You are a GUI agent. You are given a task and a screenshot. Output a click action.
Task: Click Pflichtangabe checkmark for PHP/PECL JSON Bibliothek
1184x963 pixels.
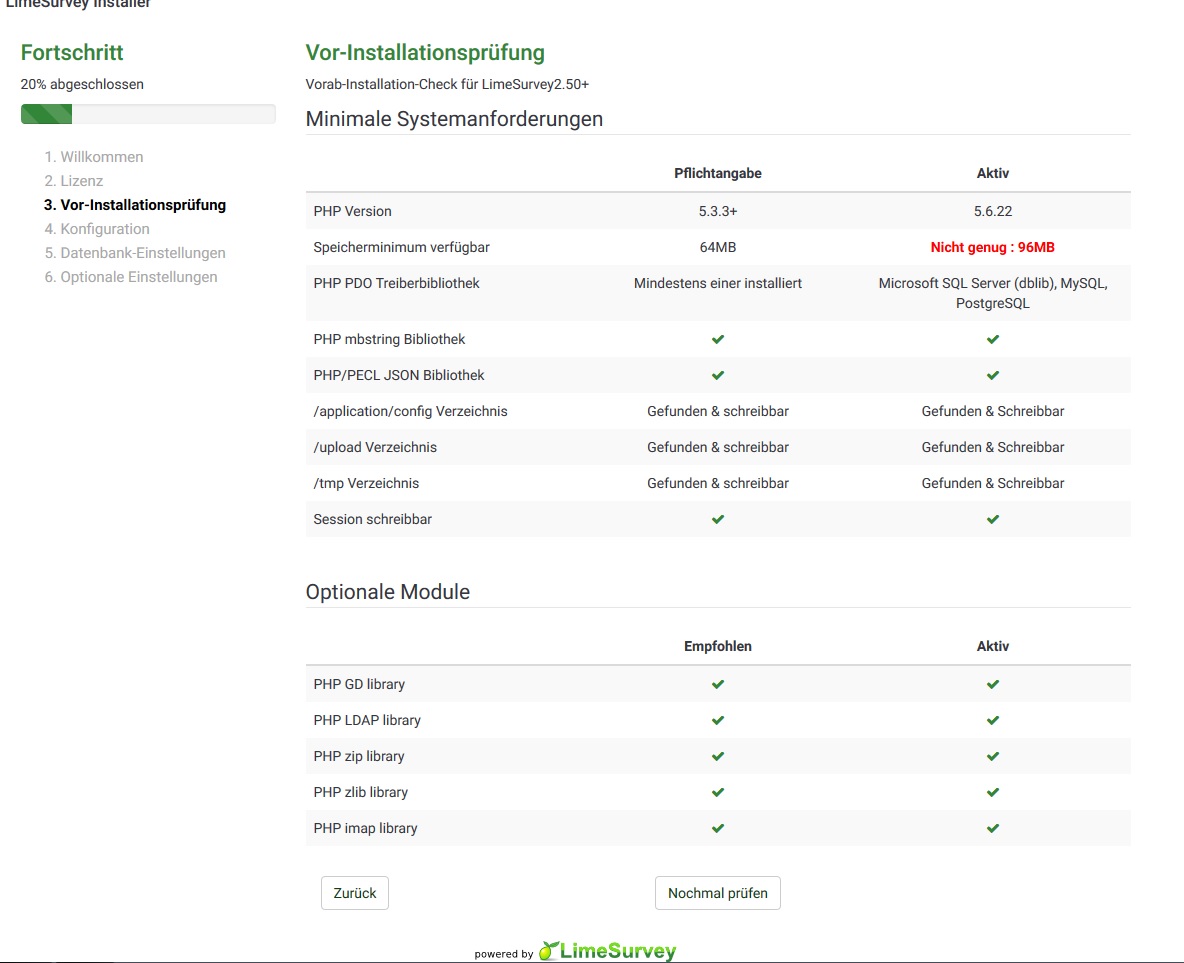(717, 375)
